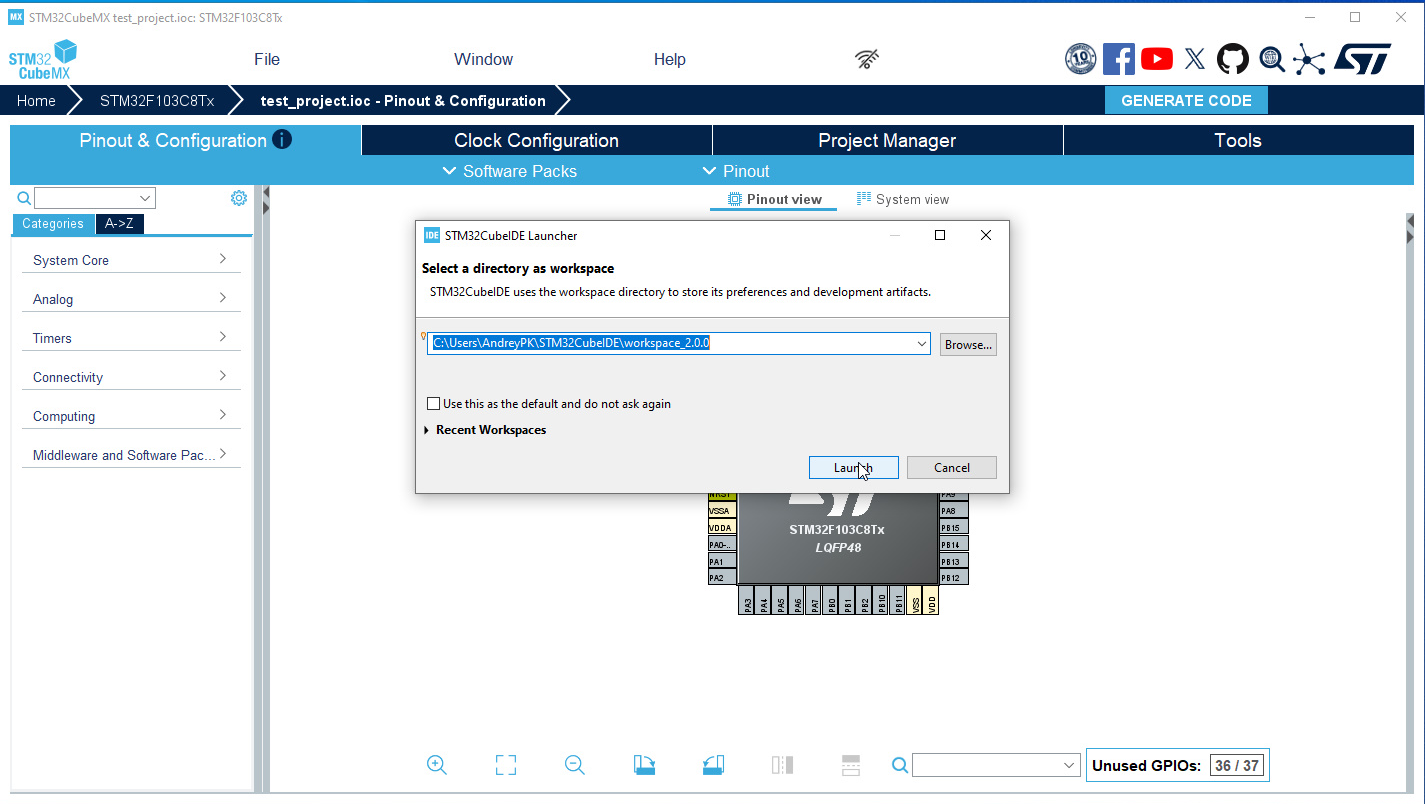
Task: Open the Window menu
Action: coord(483,59)
